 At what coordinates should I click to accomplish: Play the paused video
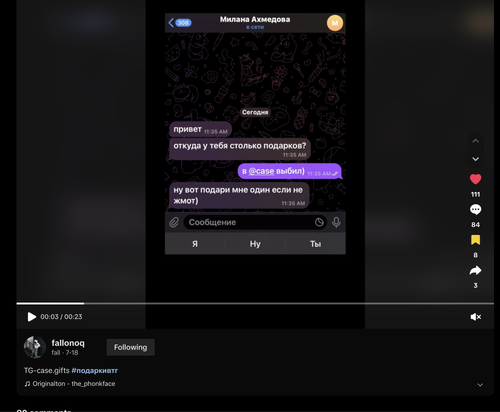tap(32, 317)
